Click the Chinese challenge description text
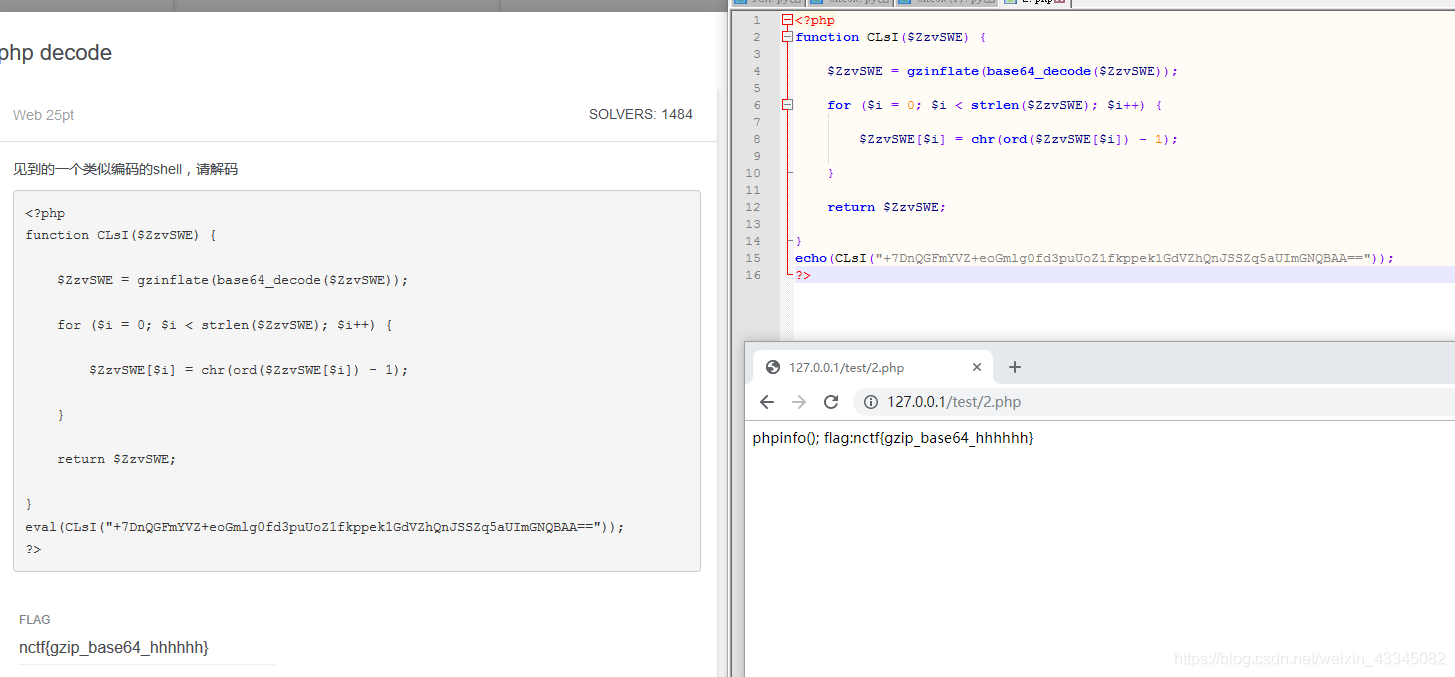This screenshot has height=677, width=1455. coord(125,169)
